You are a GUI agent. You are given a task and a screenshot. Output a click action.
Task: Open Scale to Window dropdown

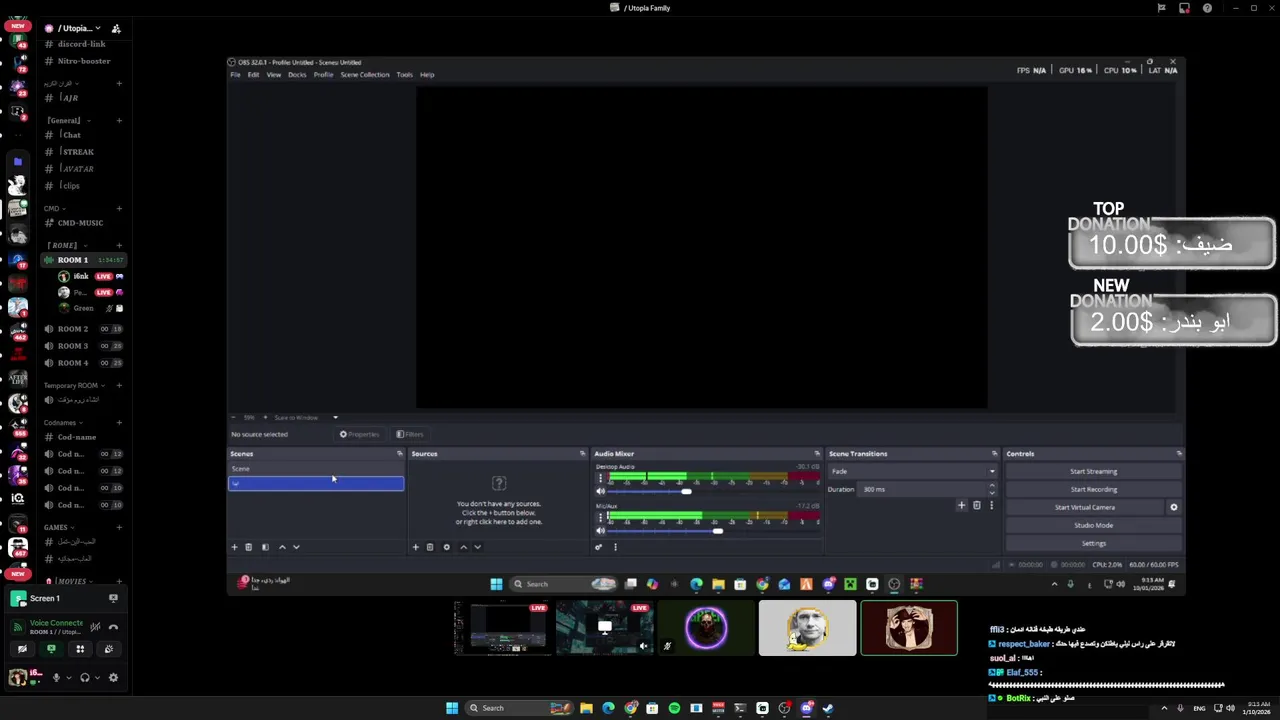[x=305, y=417]
